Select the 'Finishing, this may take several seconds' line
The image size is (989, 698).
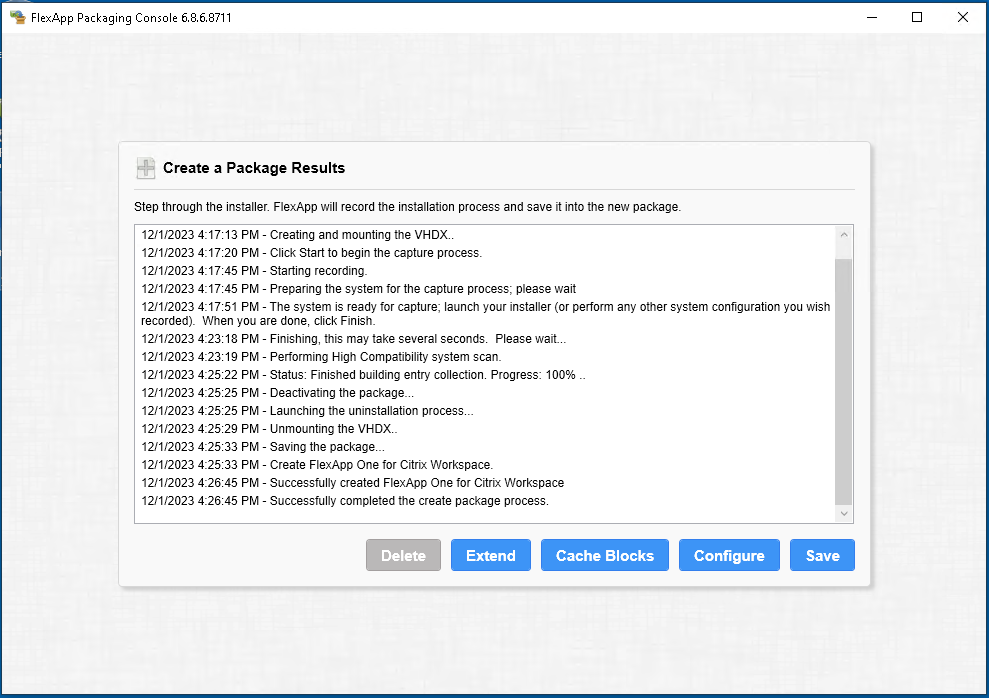[x=353, y=339]
